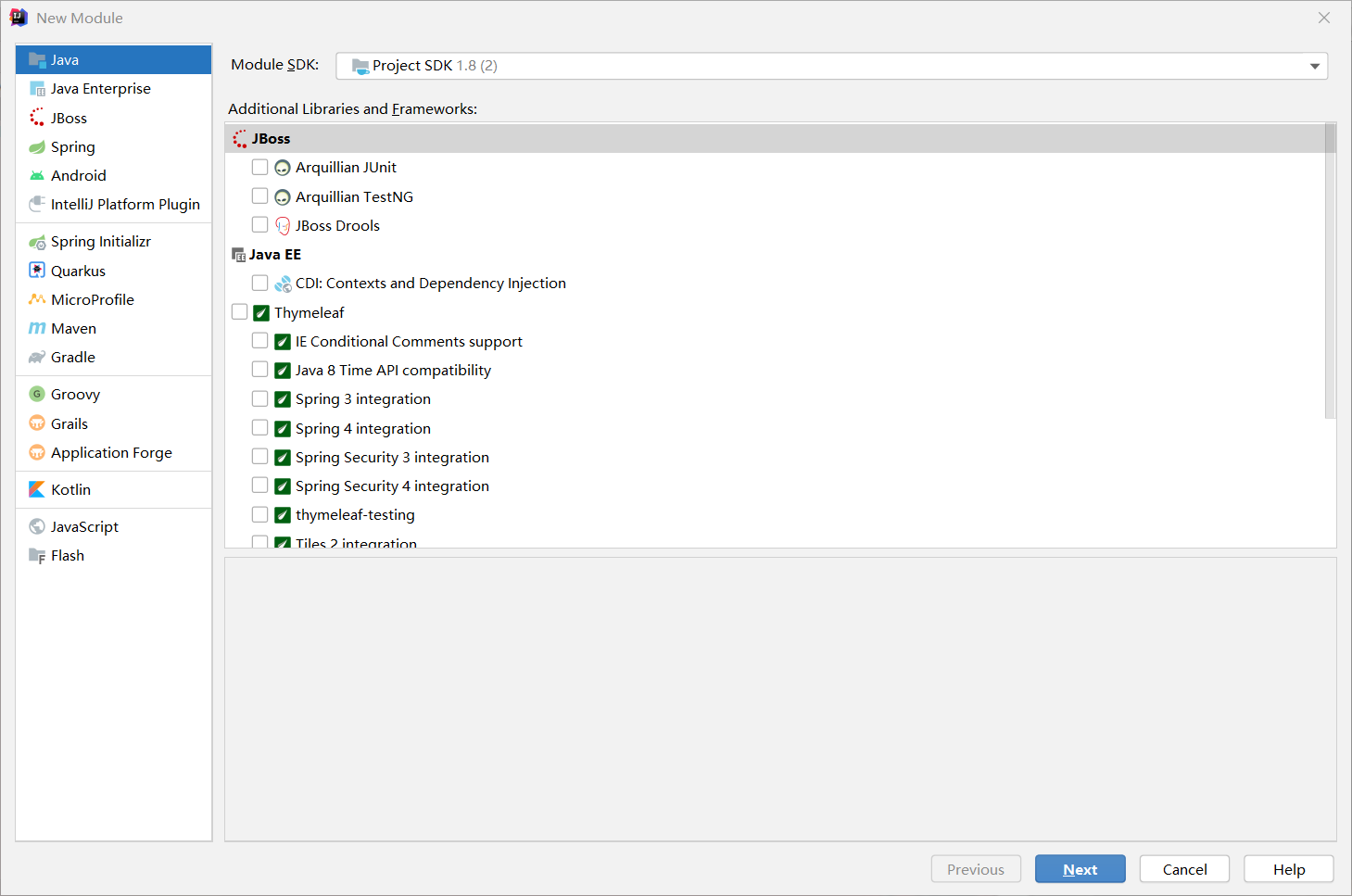
Task: Select Spring Initializr in module list
Action: coord(100,242)
